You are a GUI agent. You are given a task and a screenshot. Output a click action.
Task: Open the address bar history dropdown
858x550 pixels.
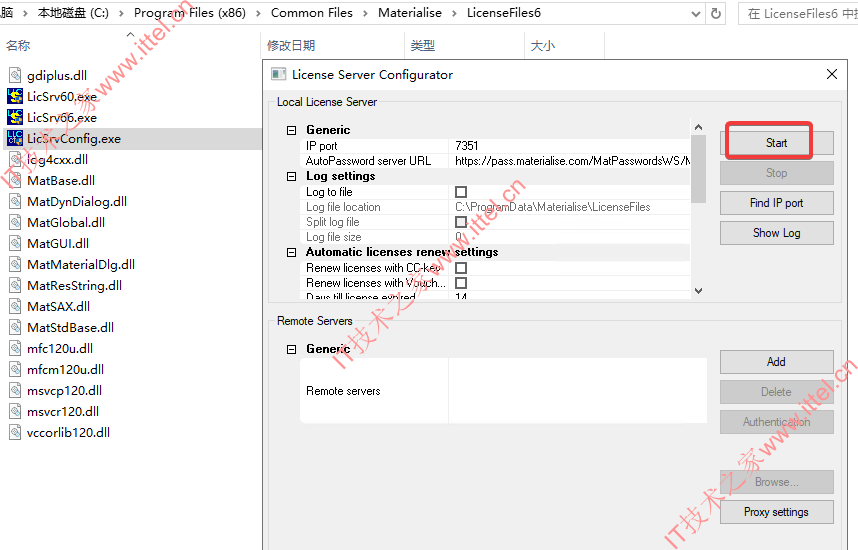[x=695, y=14]
